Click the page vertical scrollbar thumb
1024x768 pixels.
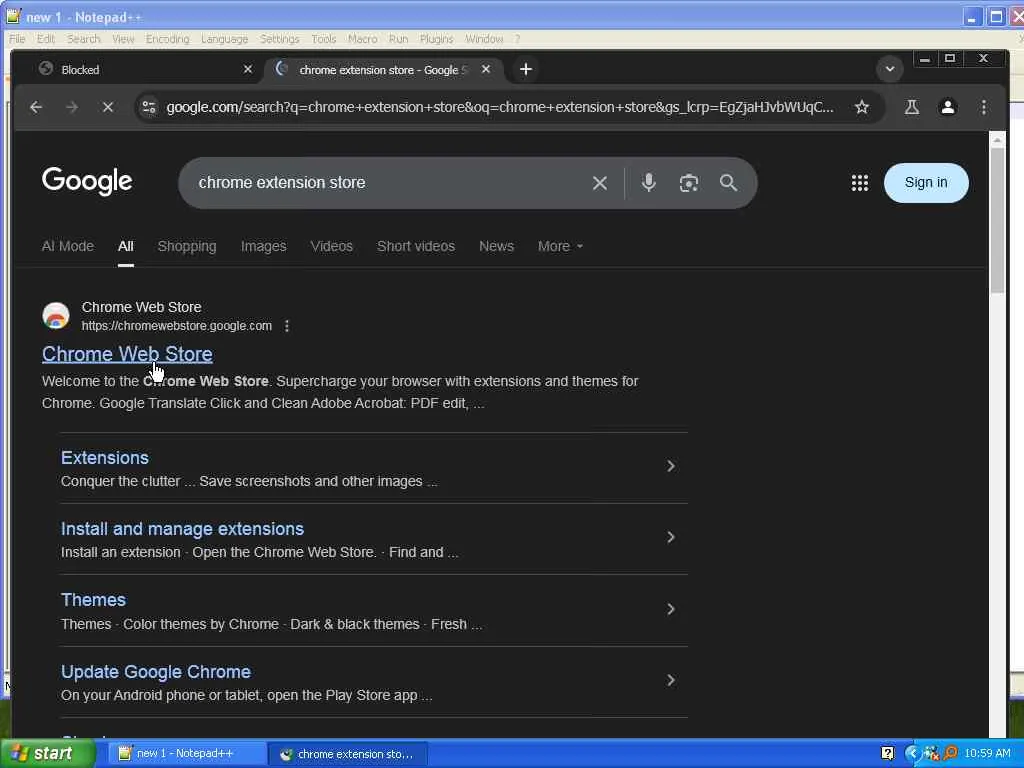click(x=997, y=219)
